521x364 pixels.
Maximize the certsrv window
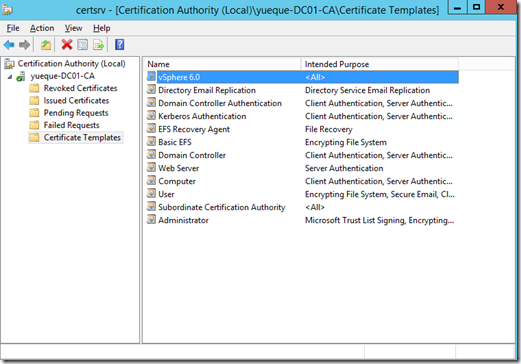(477, 7)
